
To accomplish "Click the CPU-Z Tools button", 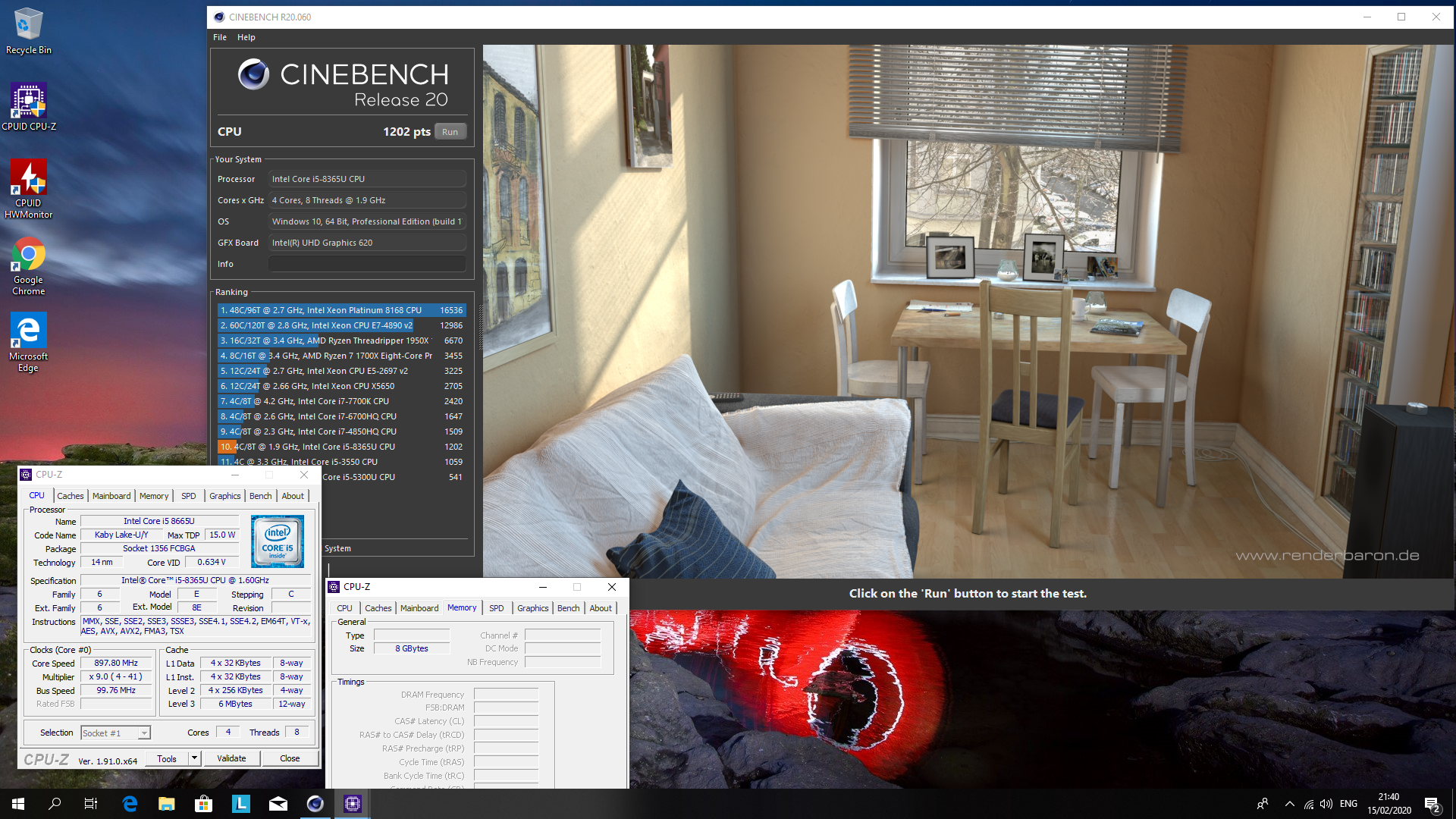I will click(x=167, y=759).
